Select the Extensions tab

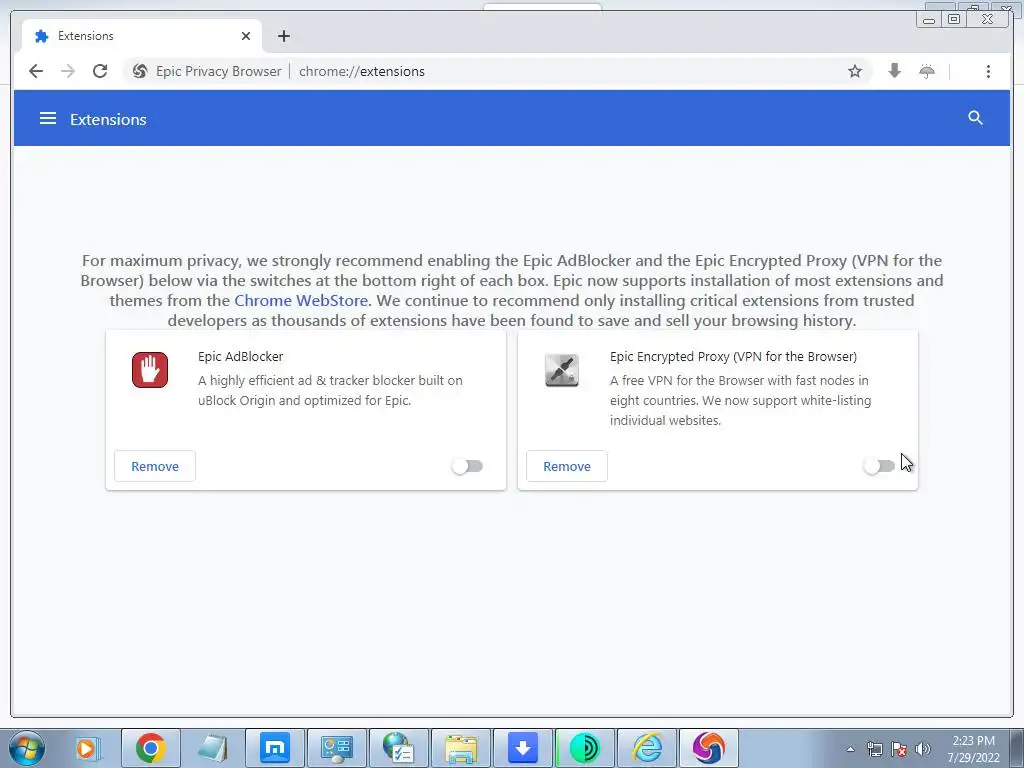click(x=142, y=36)
